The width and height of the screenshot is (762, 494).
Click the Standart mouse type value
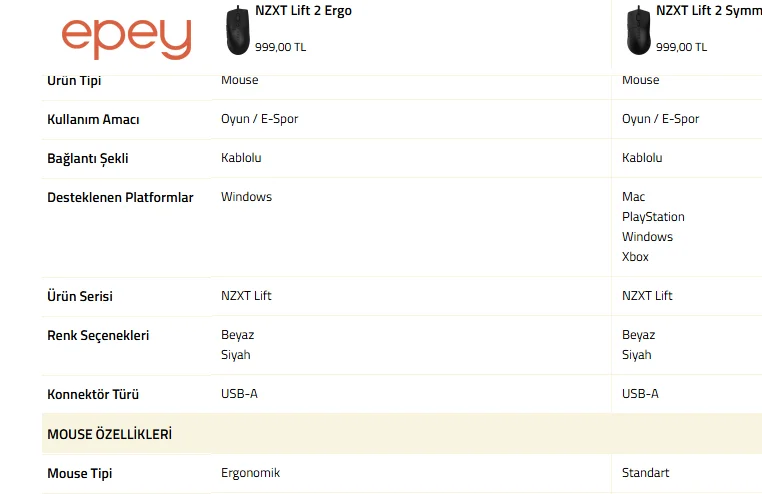coord(645,473)
